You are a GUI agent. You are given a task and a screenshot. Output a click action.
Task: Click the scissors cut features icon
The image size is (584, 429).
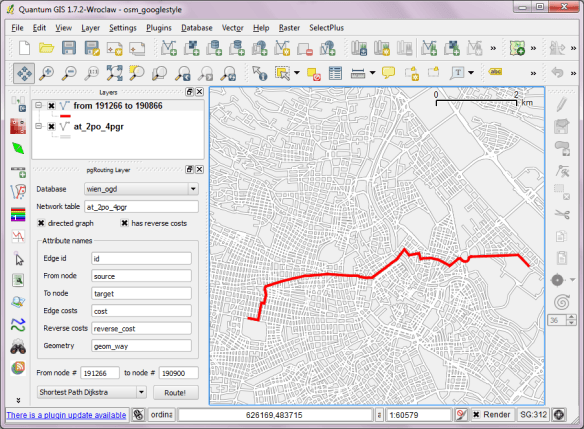562,214
